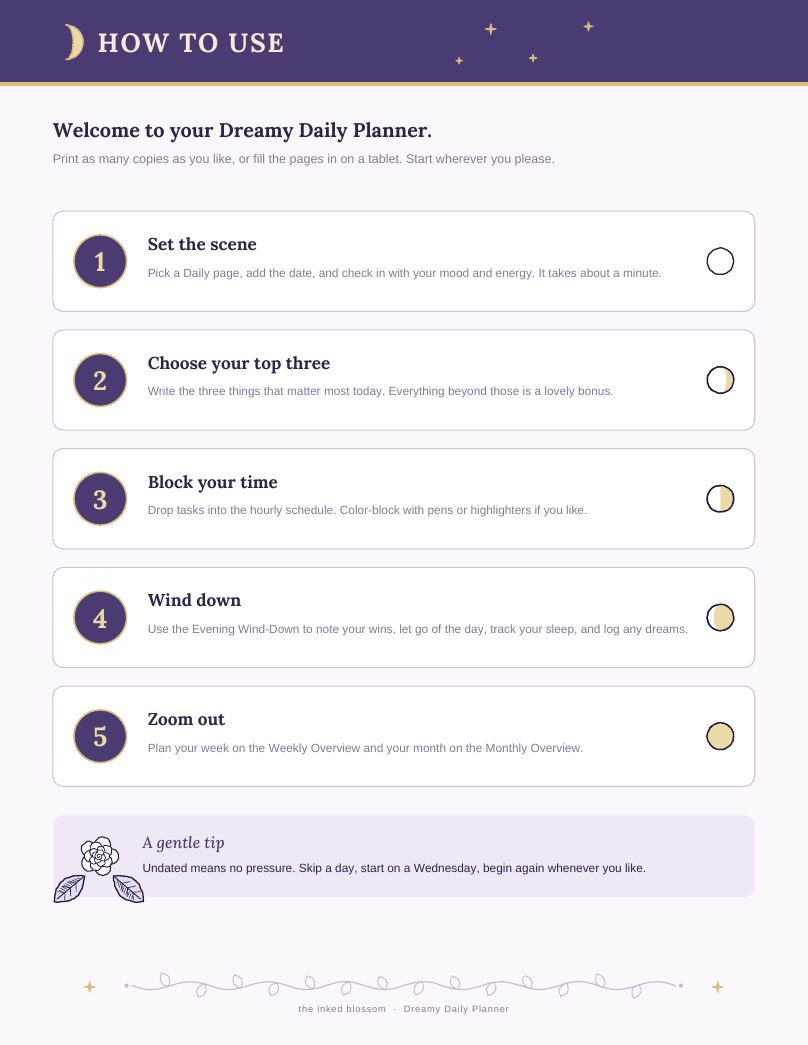
Task: Select the HOW TO USE header title
Action: pos(191,43)
